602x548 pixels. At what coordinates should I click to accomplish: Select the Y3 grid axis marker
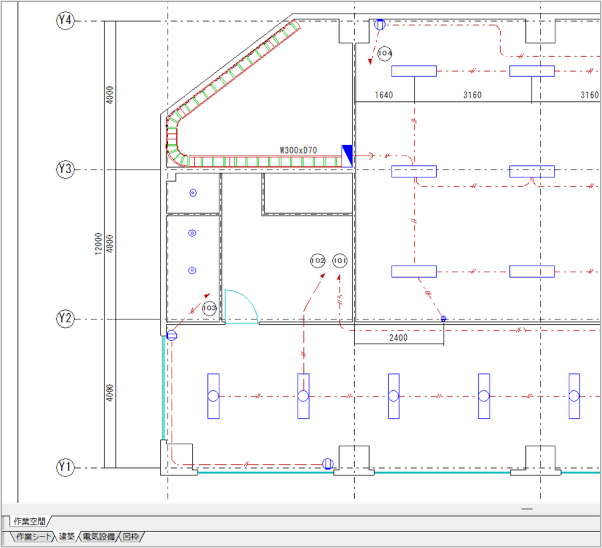tap(66, 170)
